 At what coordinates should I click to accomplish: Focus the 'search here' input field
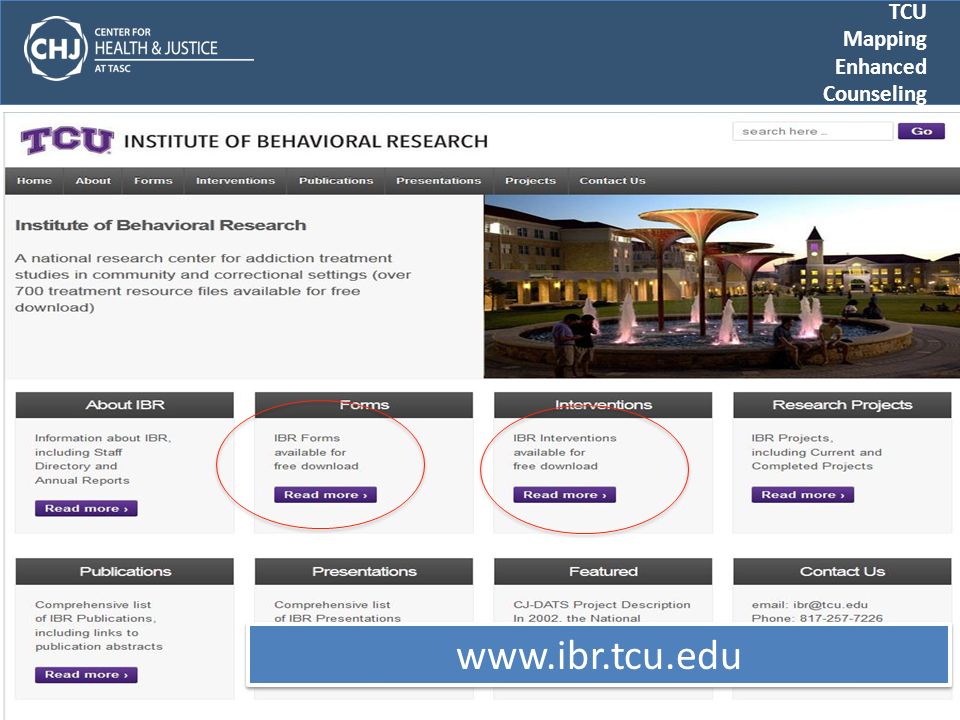[812, 131]
